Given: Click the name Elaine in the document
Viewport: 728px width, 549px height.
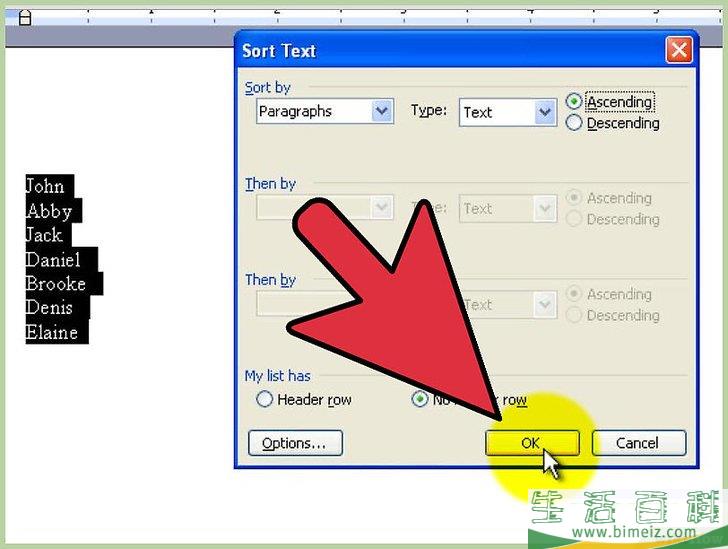Looking at the screenshot, I should pyautogui.click(x=52, y=332).
